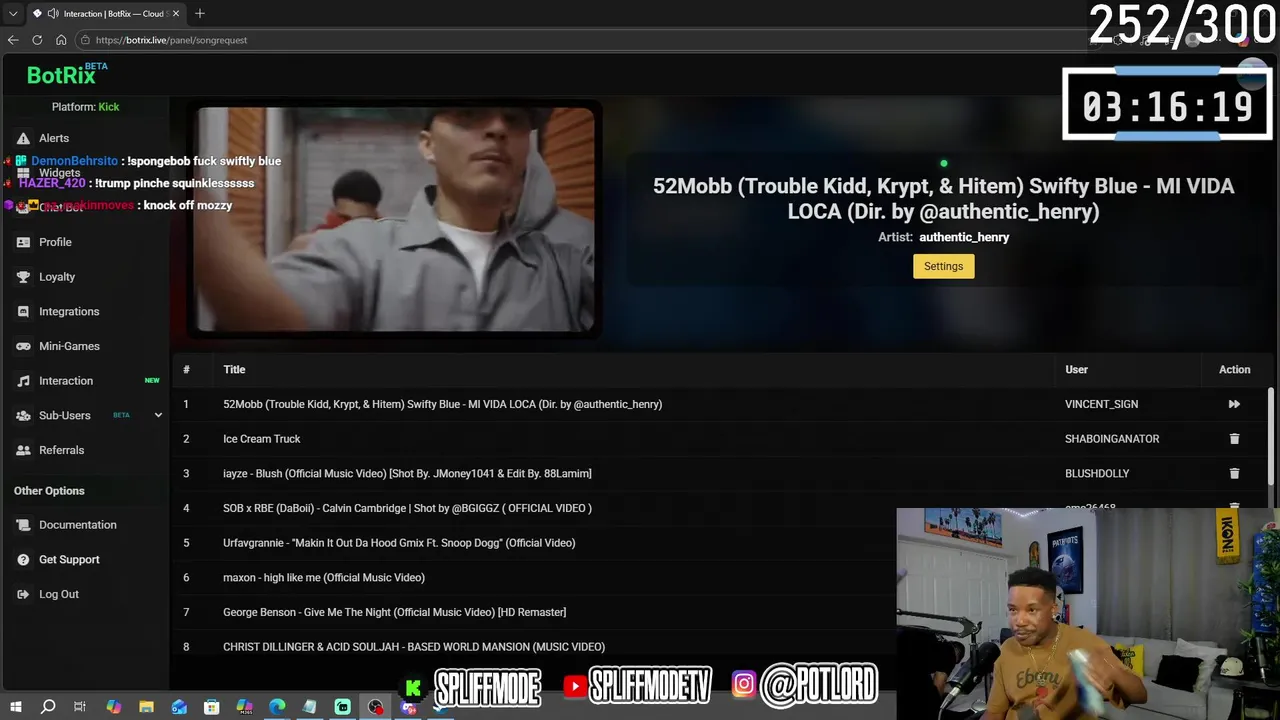Open the Integrations page
This screenshot has height=720, width=1280.
[69, 311]
